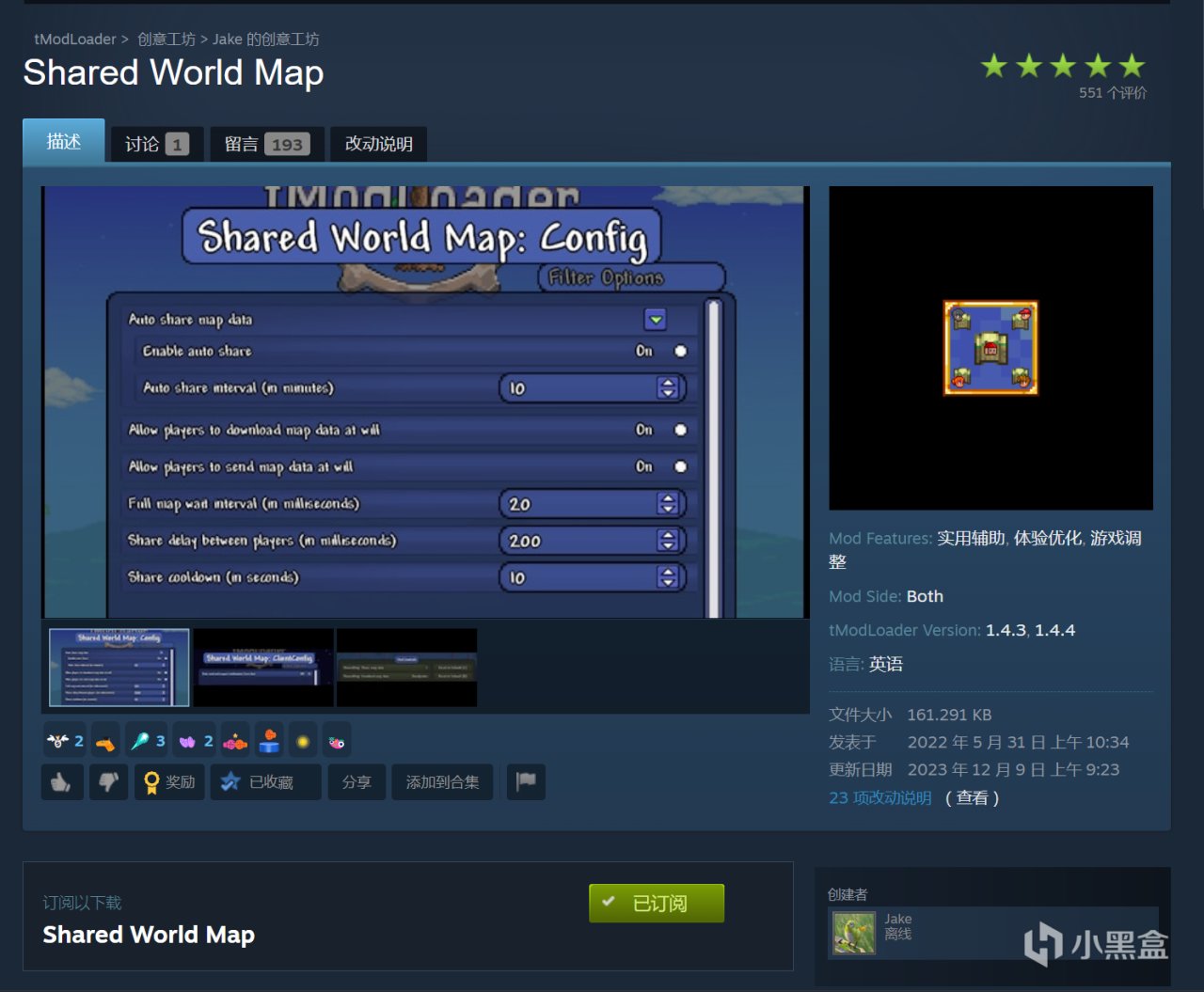Click the Both mod side tag
Screen dimensions: 1204x992
pos(925,596)
